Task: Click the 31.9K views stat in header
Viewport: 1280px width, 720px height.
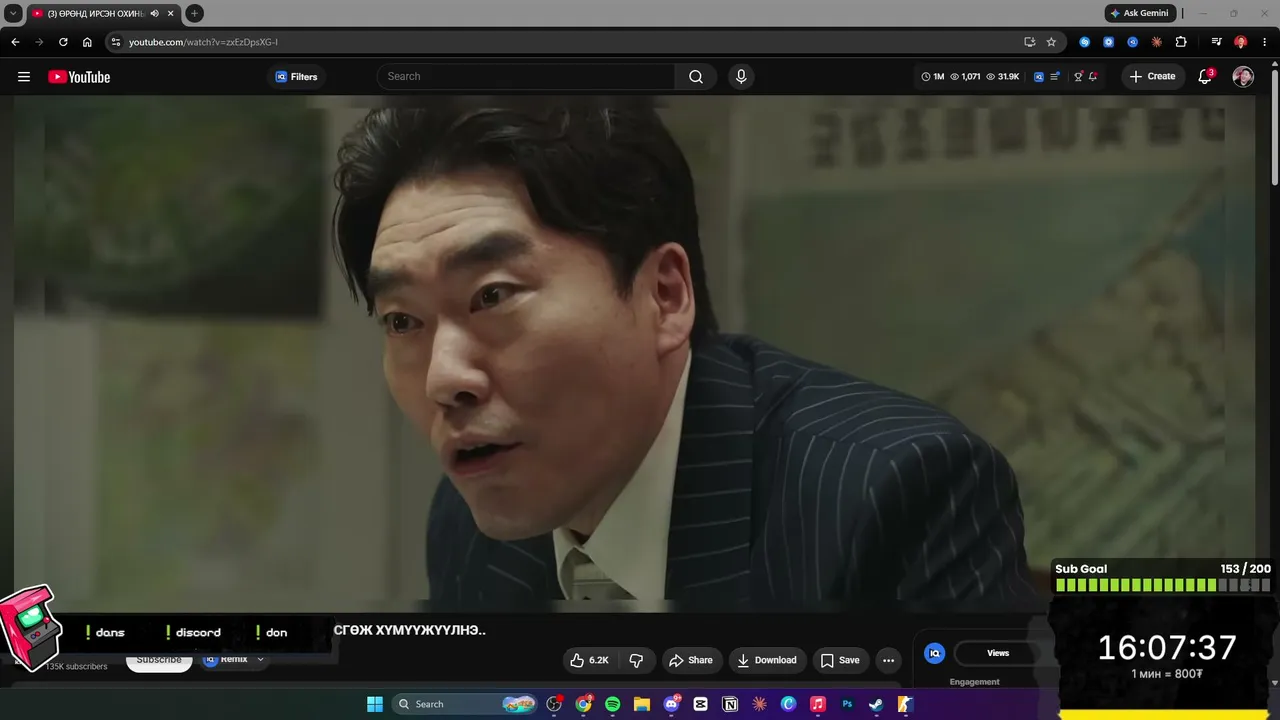Action: (x=1003, y=77)
